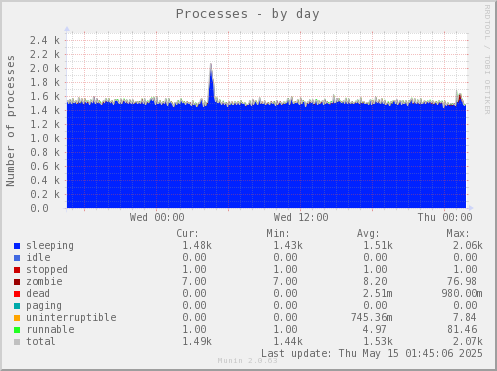Click the 'Max:' column header
Image resolution: width=497 pixels, height=371 pixels.
pyautogui.click(x=458, y=233)
